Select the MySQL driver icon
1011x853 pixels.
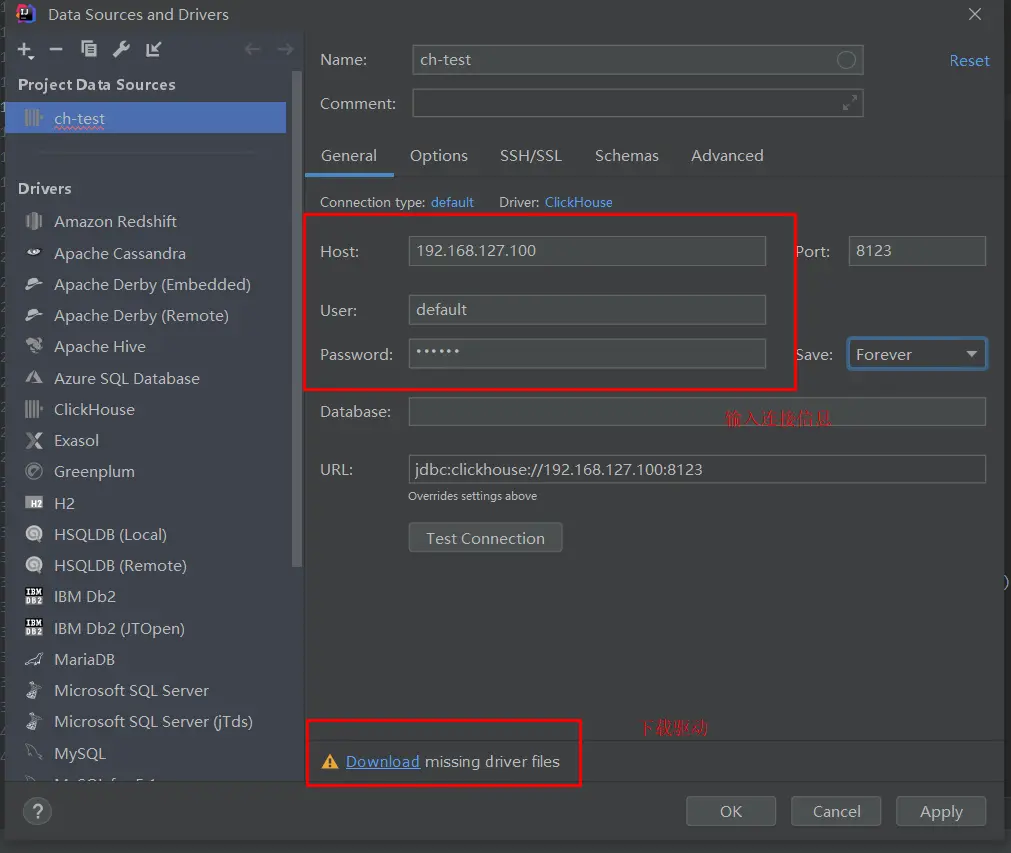34,752
